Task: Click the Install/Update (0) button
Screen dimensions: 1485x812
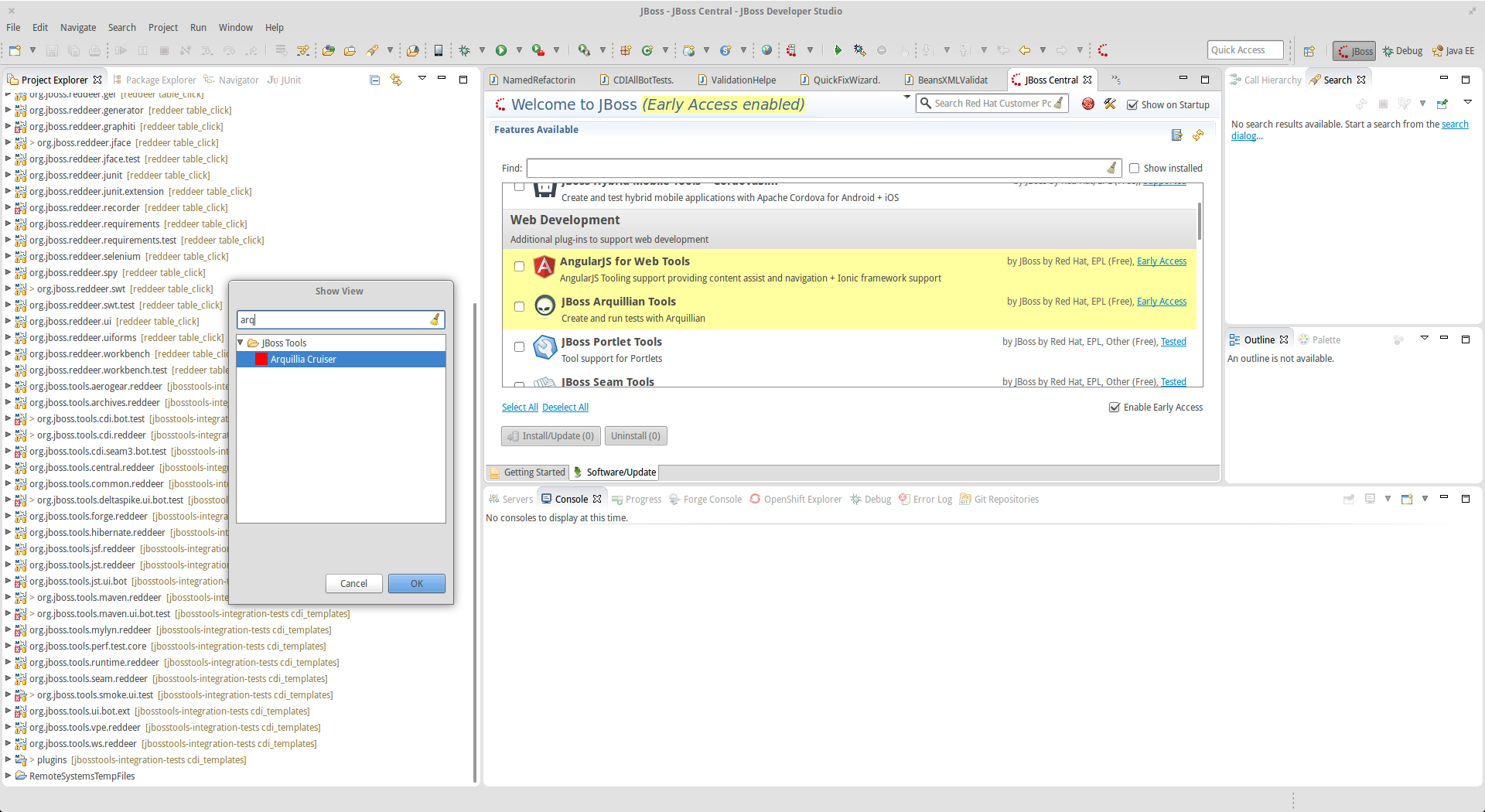Action: pos(550,436)
